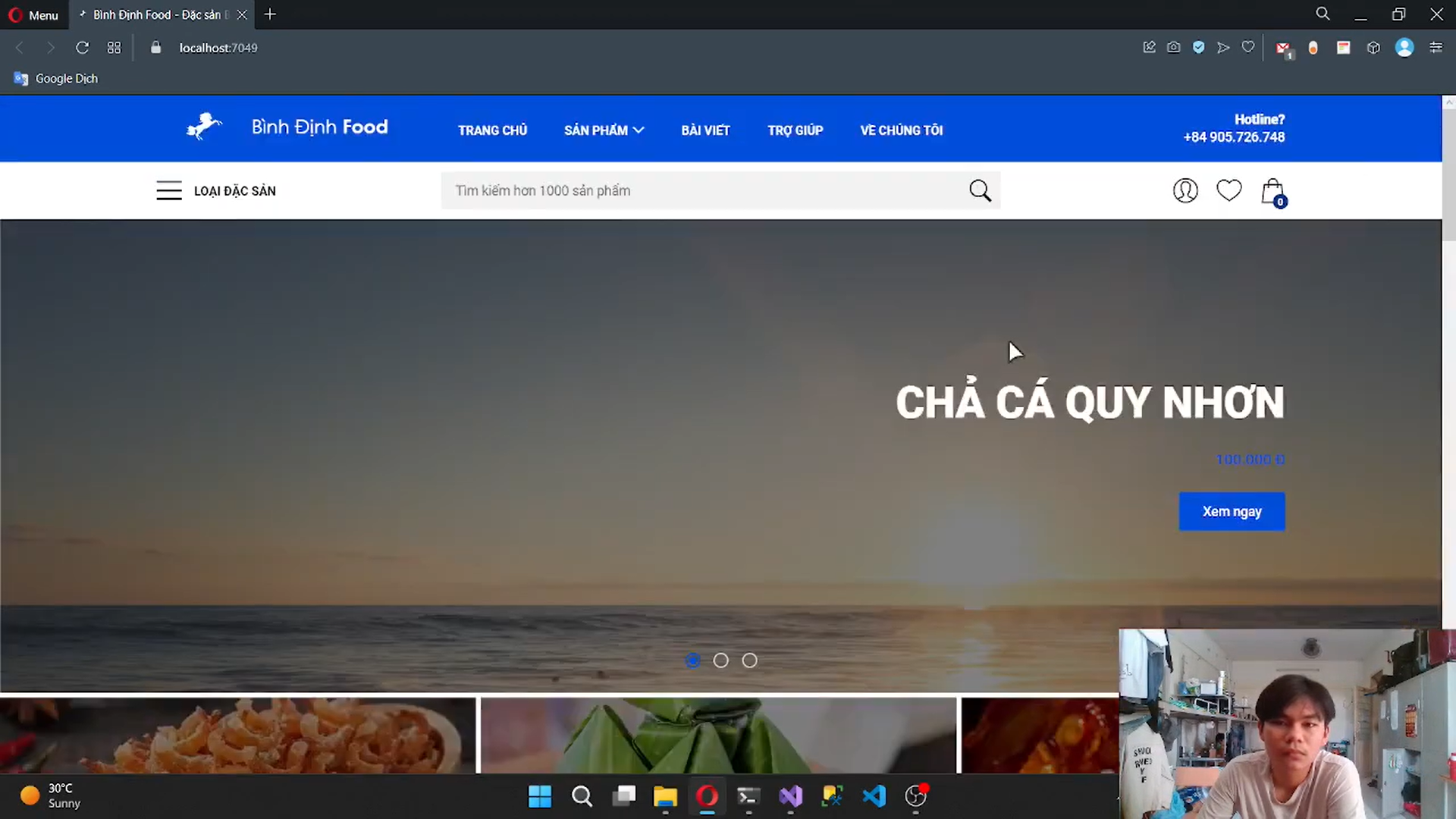Reload the page with refresh icon
This screenshot has height=819, width=1456.
click(x=83, y=48)
